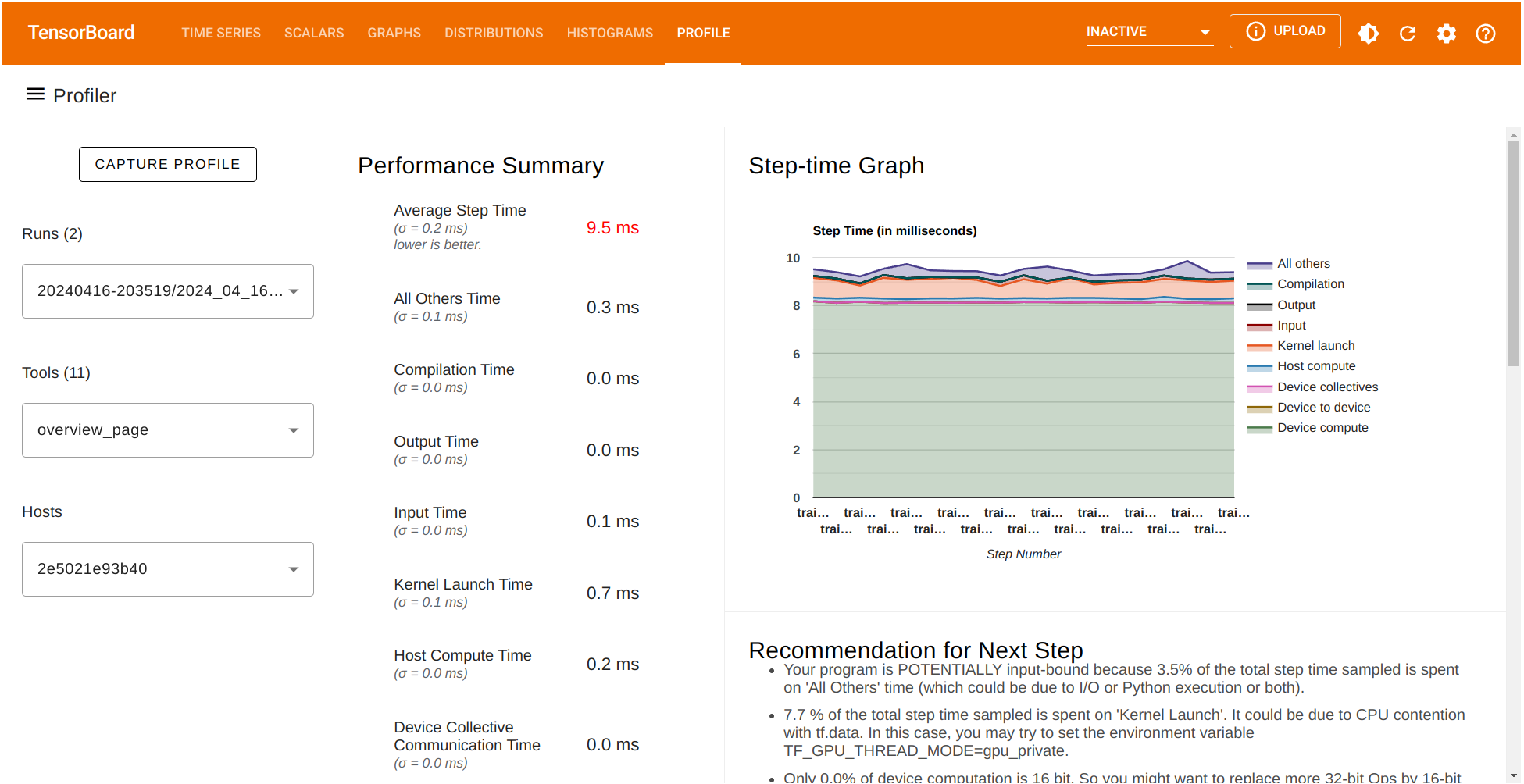
Task: Open the settings gear icon
Action: 1447,33
